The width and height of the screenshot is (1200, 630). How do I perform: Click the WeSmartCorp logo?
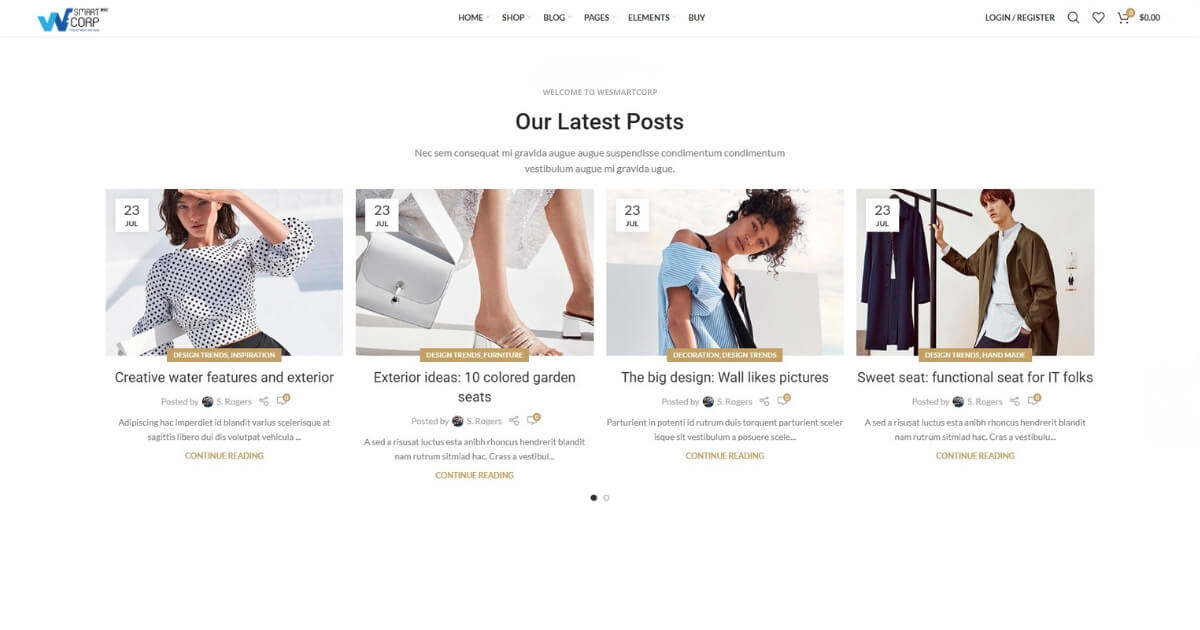tap(72, 19)
